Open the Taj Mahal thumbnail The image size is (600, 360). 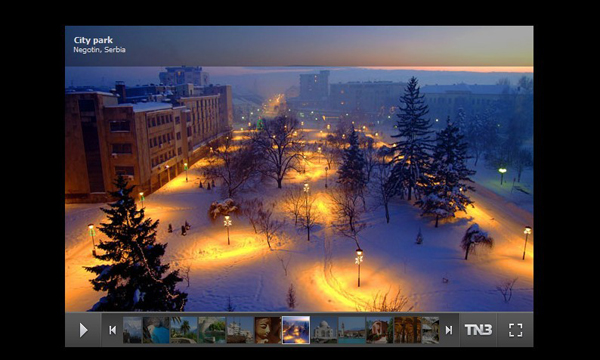point(324,330)
